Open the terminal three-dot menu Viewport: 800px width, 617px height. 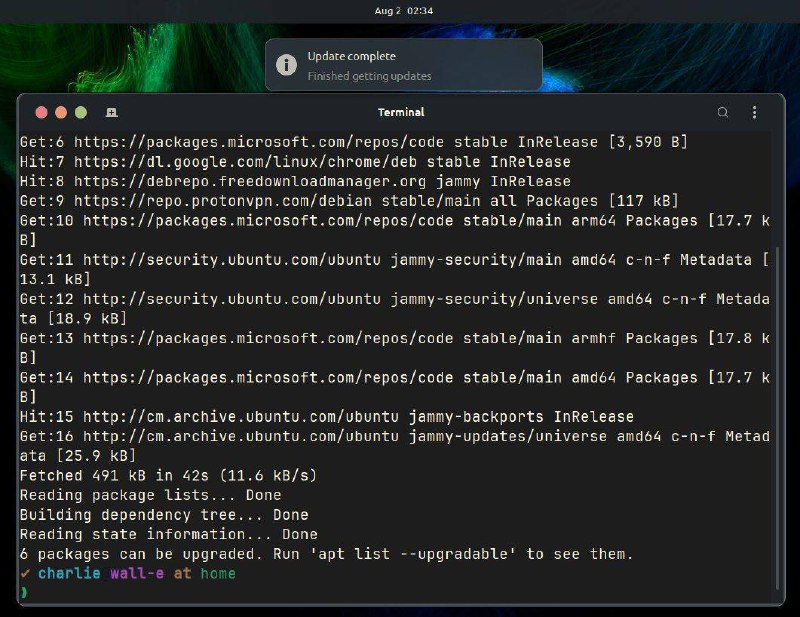(754, 112)
